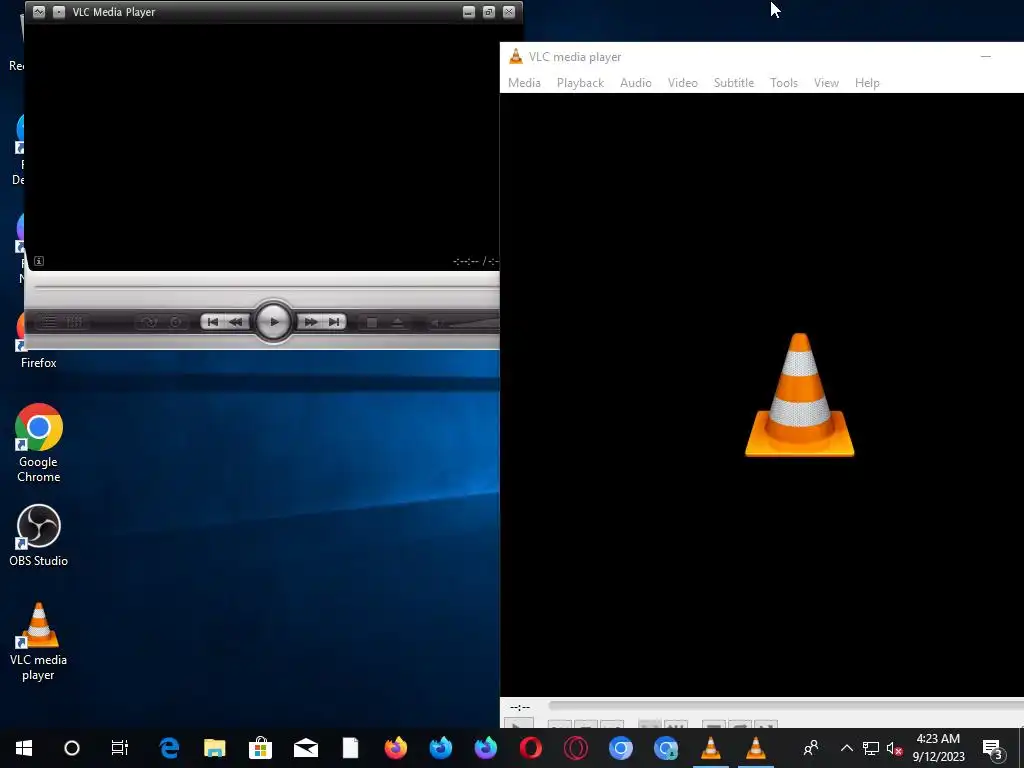Skip to next track in skinned player
Viewport: 1024px width, 768px height.
(334, 322)
